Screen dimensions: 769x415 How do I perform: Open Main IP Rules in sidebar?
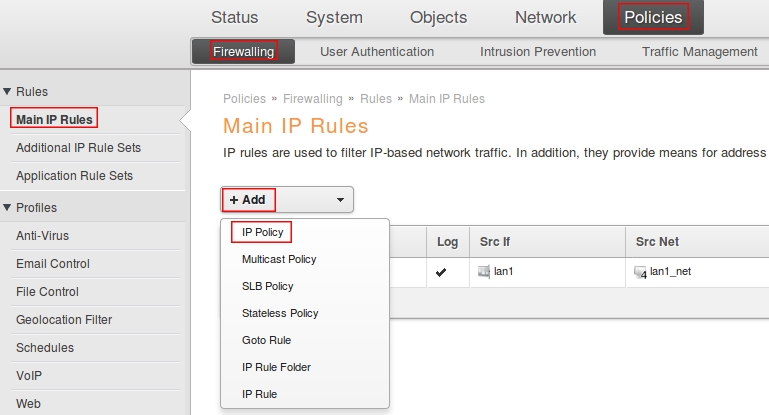54,120
